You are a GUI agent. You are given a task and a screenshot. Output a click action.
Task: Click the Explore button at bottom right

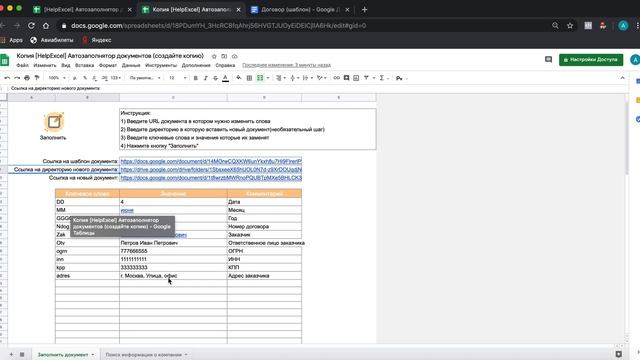pos(619,354)
